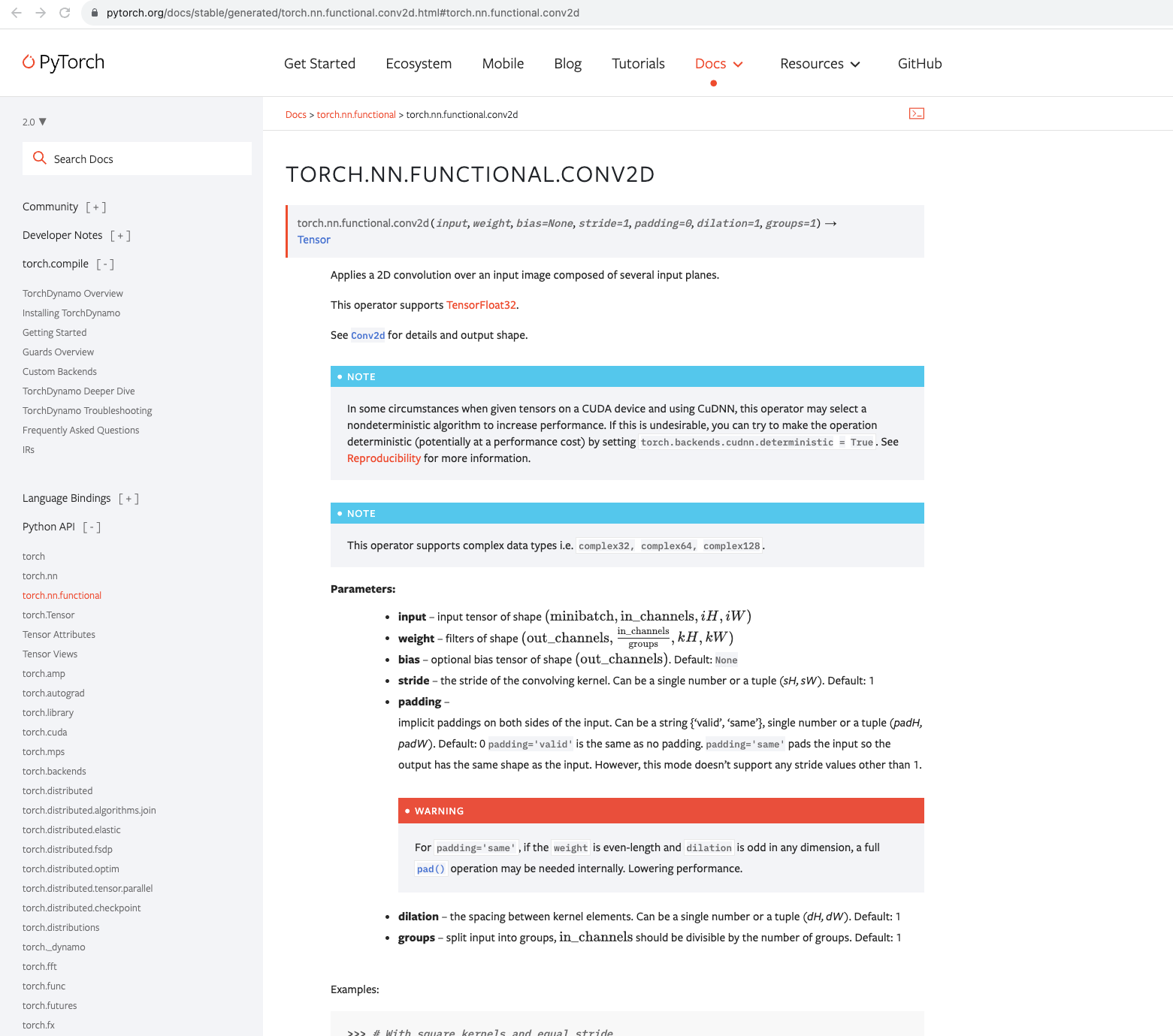The height and width of the screenshot is (1036, 1173).
Task: Go to Mobile in top navigation
Action: click(503, 64)
